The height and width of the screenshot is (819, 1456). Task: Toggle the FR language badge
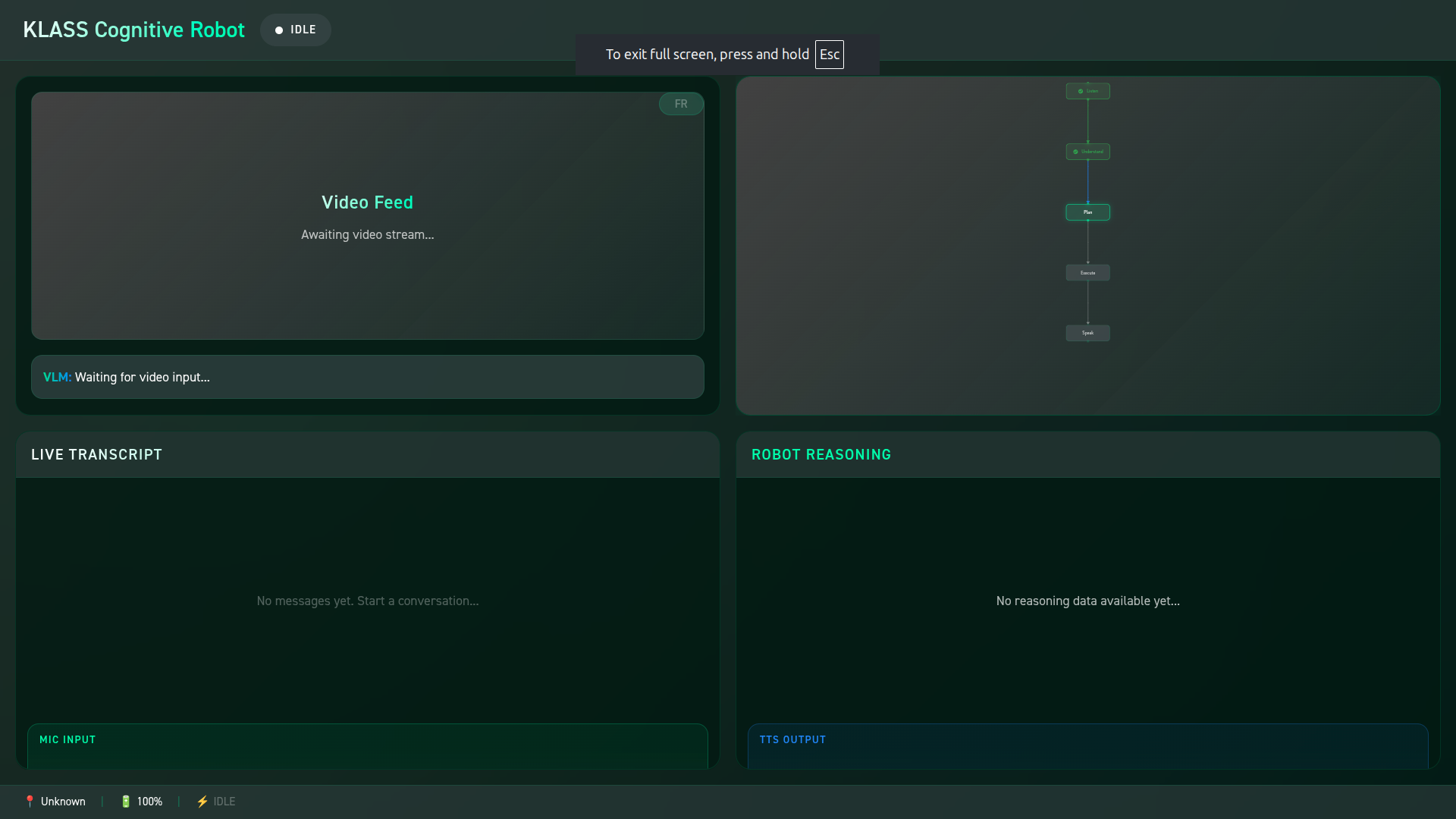681,104
